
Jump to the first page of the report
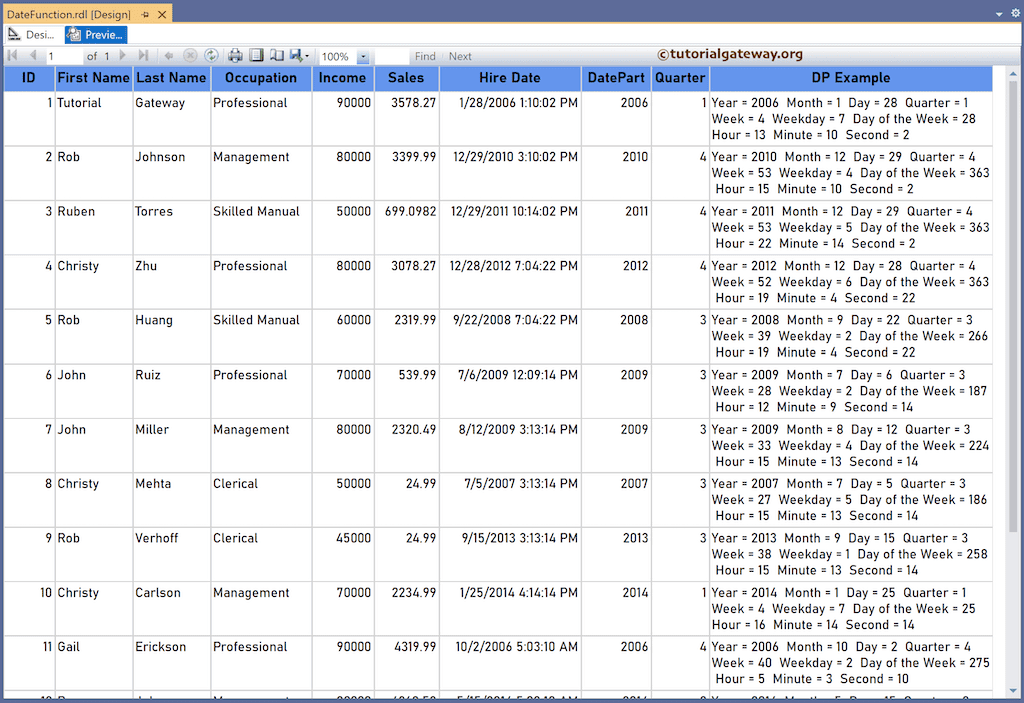pos(12,56)
